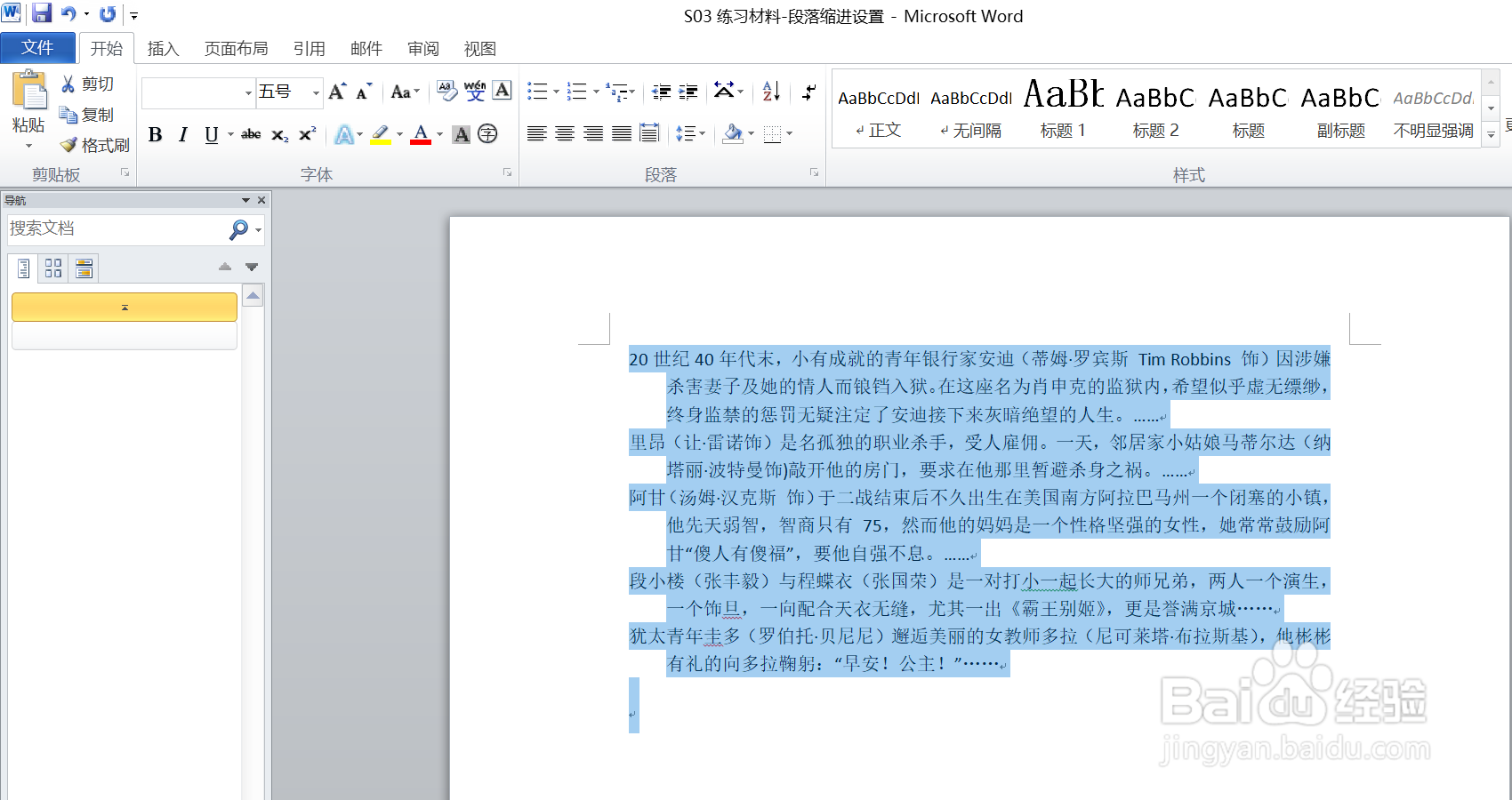The image size is (1512, 800).
Task: Switch to the 视图 (View) tab
Action: pyautogui.click(x=479, y=49)
